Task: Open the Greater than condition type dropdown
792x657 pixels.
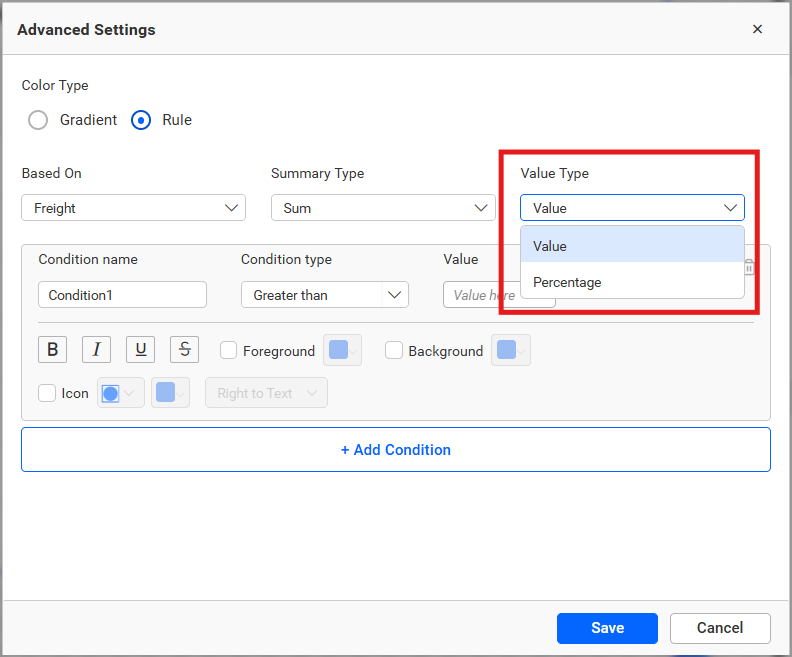Action: point(324,295)
